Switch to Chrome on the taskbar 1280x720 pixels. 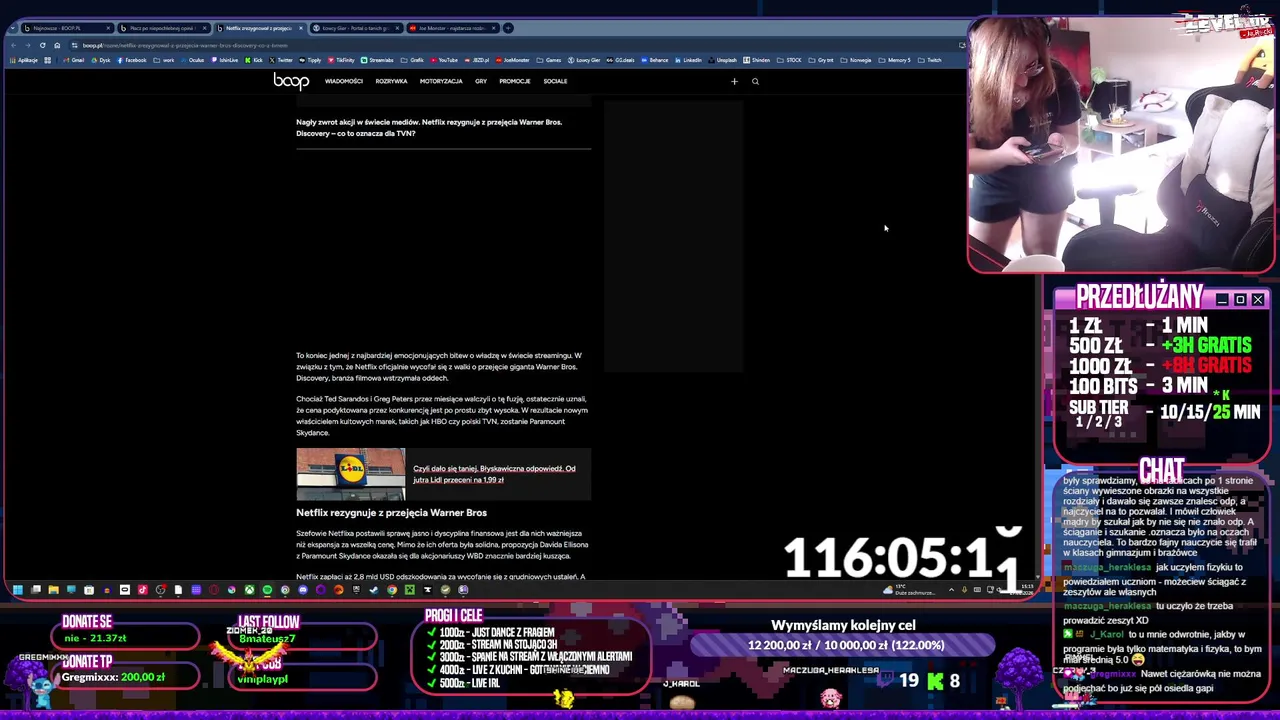pyautogui.click(x=392, y=590)
